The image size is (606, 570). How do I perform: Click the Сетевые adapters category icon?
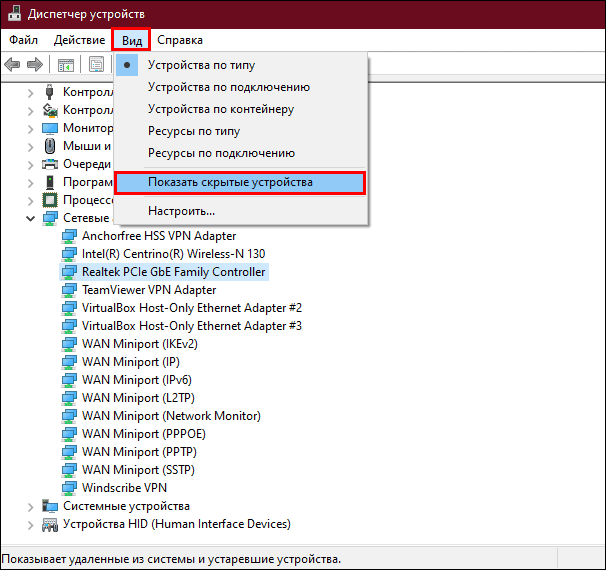coord(50,218)
